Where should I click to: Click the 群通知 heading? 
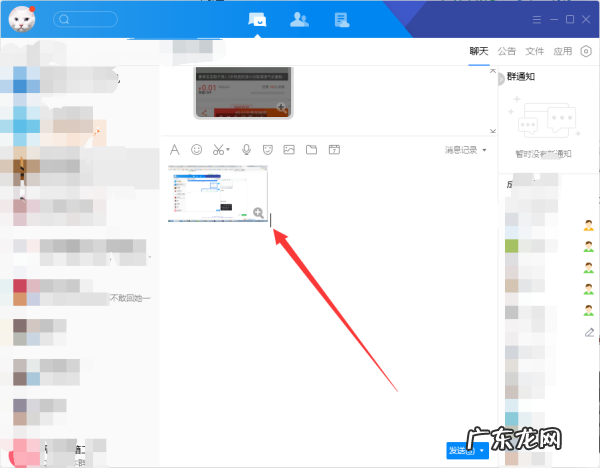click(521, 77)
